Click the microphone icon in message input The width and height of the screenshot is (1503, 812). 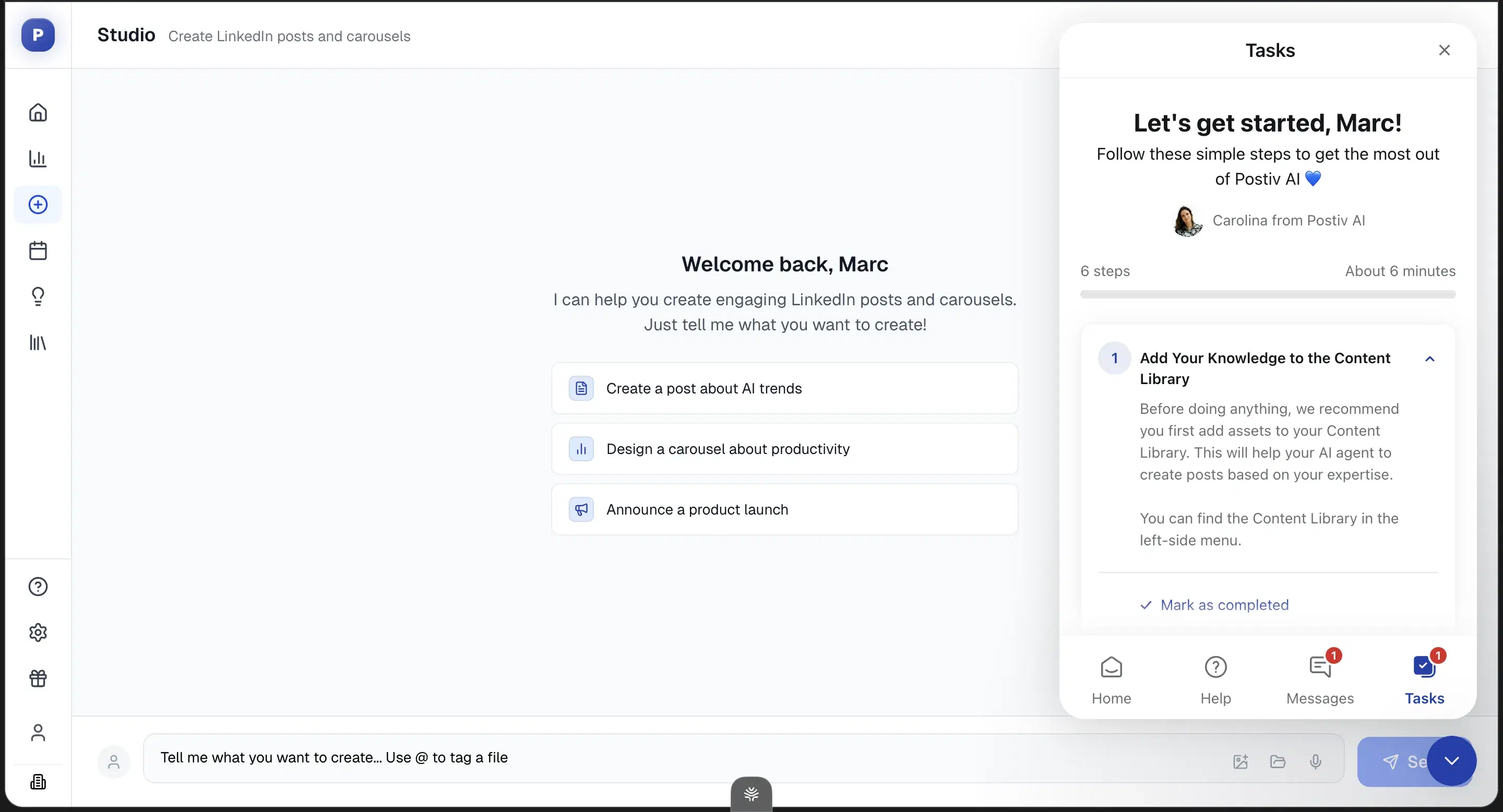(x=1315, y=761)
